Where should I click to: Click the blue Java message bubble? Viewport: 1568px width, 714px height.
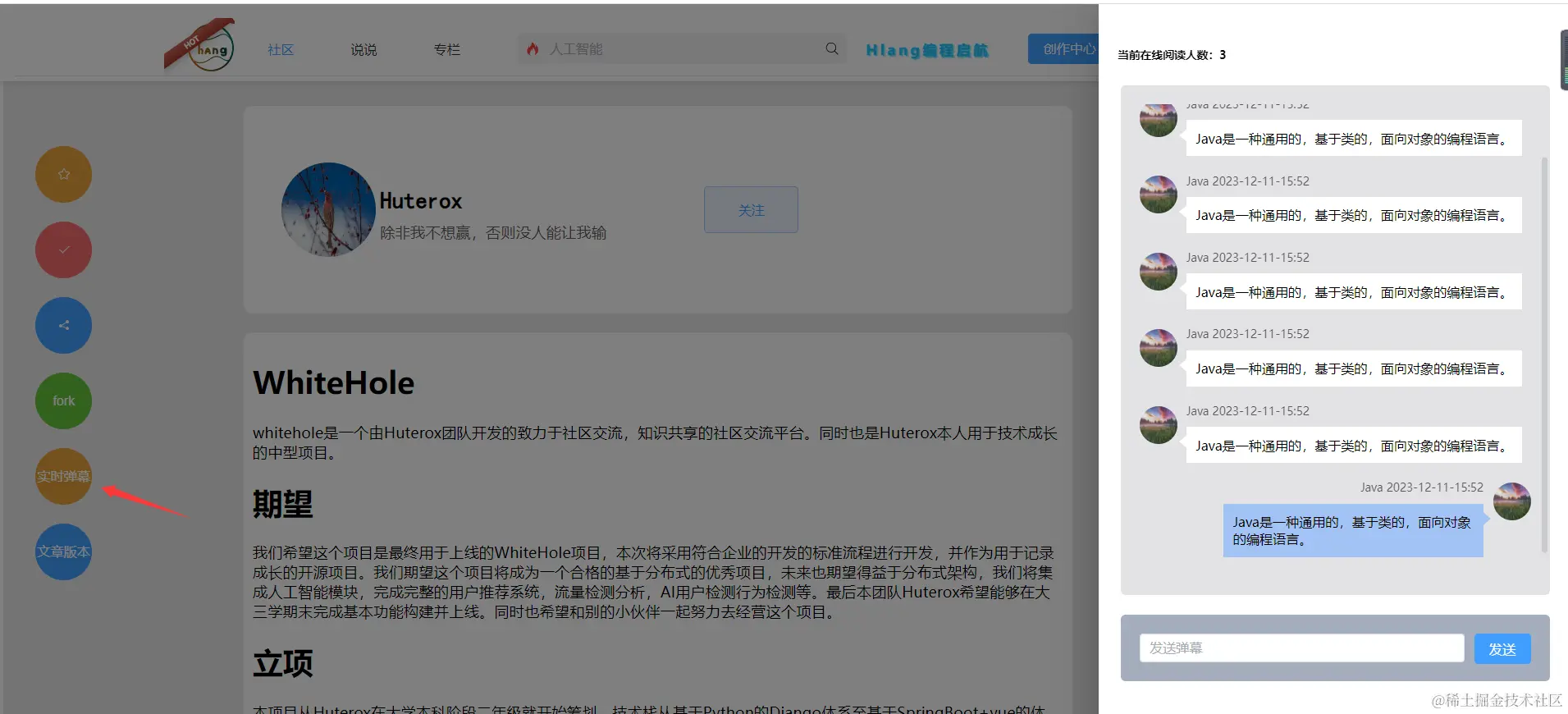1352,531
